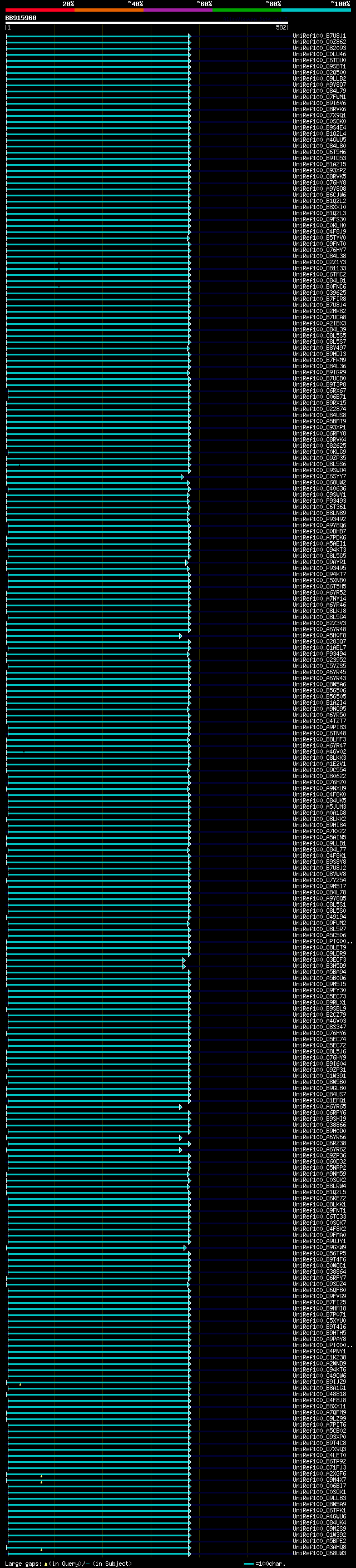The height and width of the screenshot is (1568, 356).
Task: Open hit UniRef100_B7U8J1
Action: point(319,36)
